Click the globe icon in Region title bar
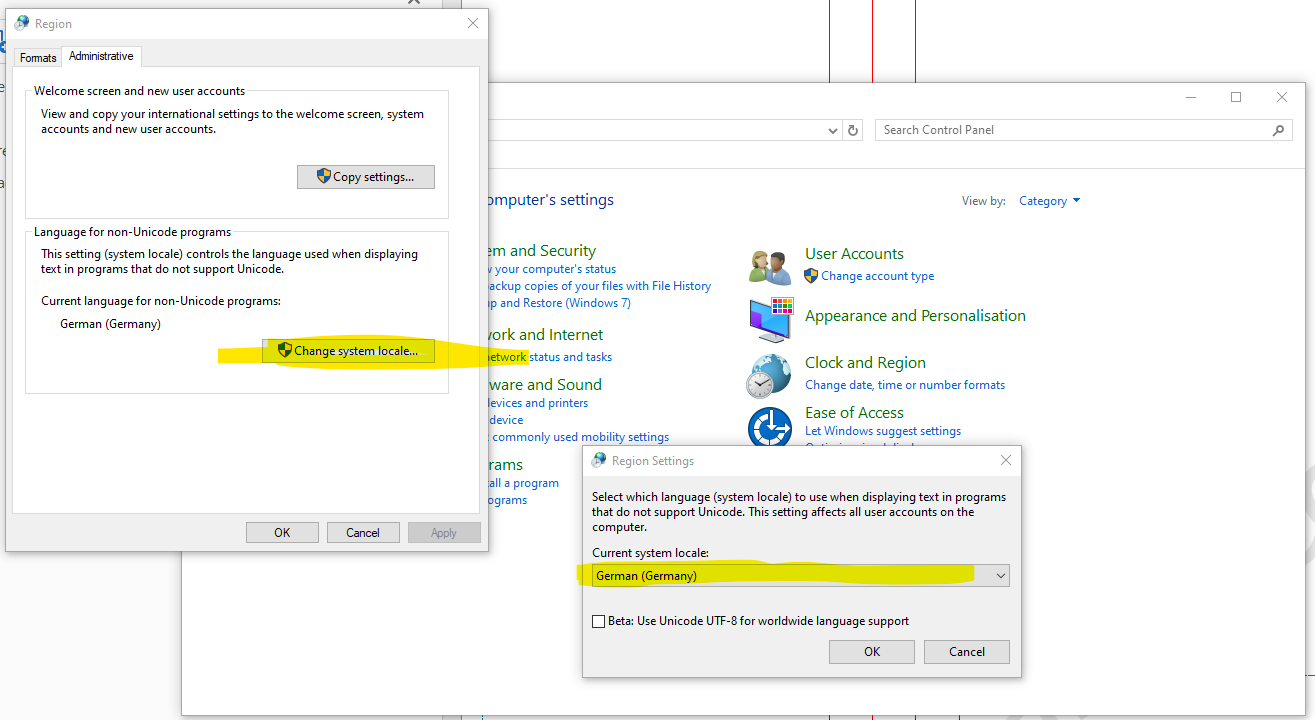 click(x=22, y=23)
